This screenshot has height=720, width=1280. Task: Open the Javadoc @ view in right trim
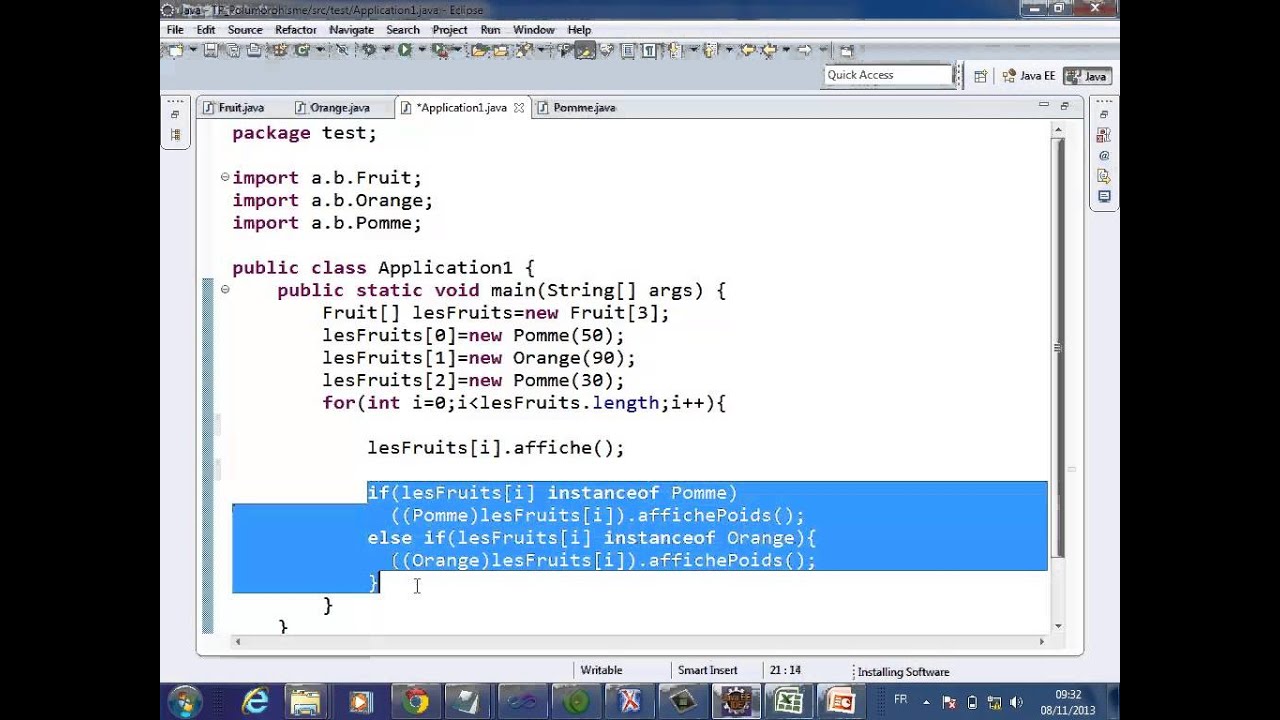(1104, 155)
